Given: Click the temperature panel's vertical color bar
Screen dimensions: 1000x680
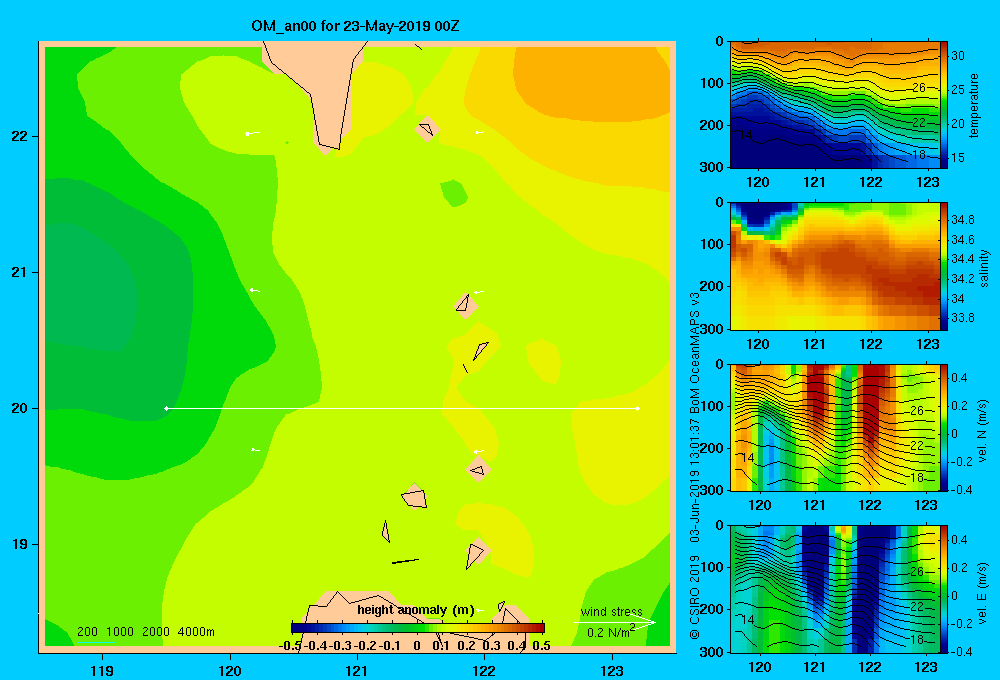Looking at the screenshot, I should coord(944,105).
